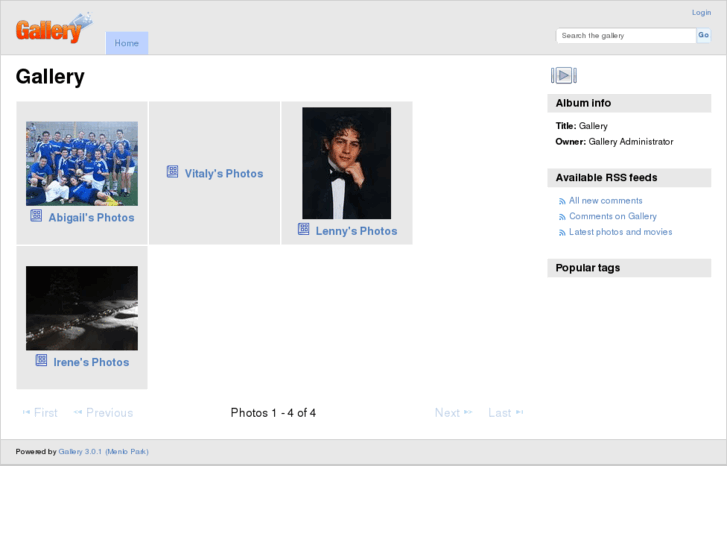This screenshot has width=727, height=545.
Task: Click album icon beside Vitaly's Photos
Action: pos(172,172)
